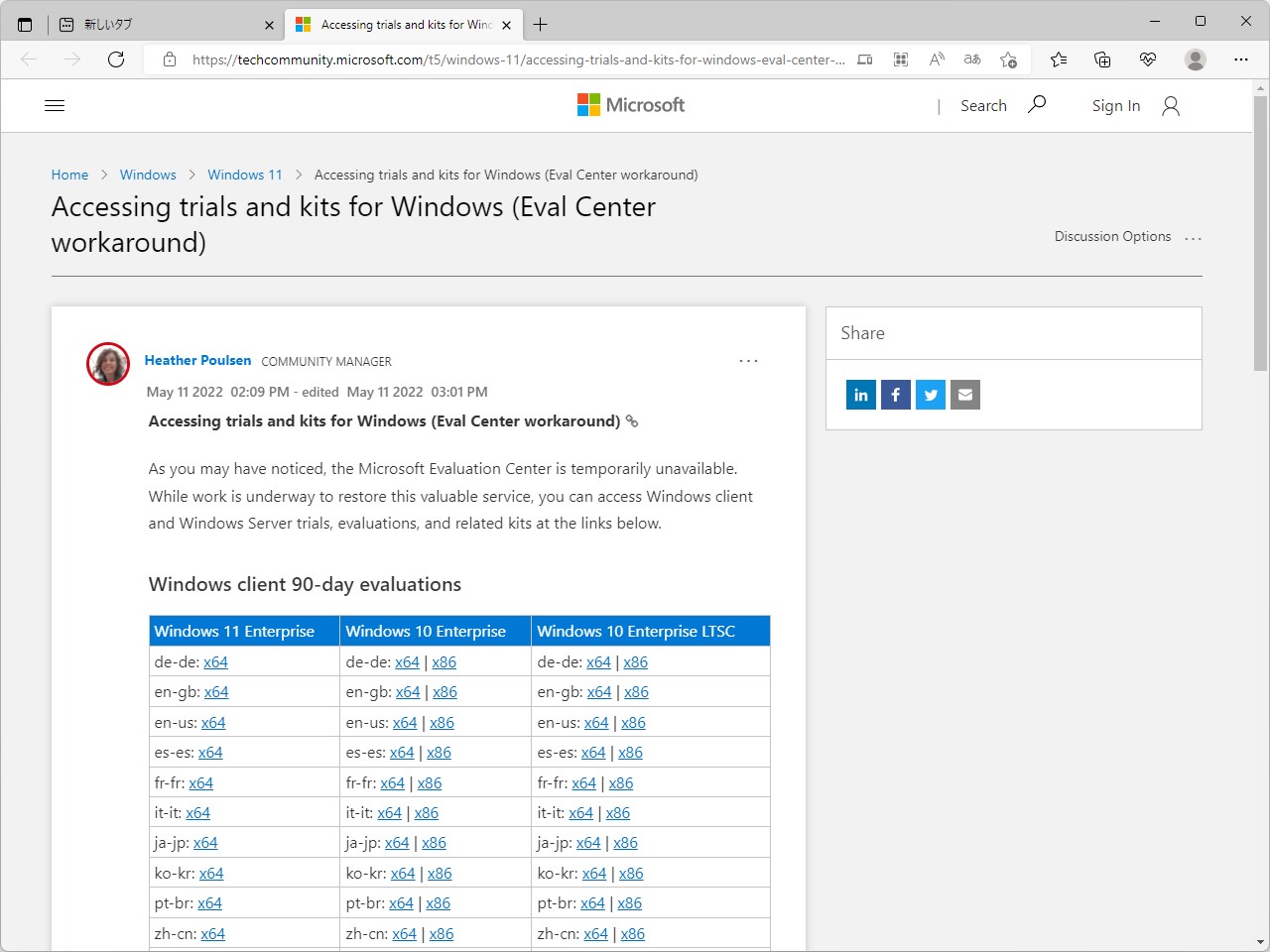This screenshot has width=1270, height=952.
Task: Switch to the 新しいタブ tab
Action: point(165,25)
